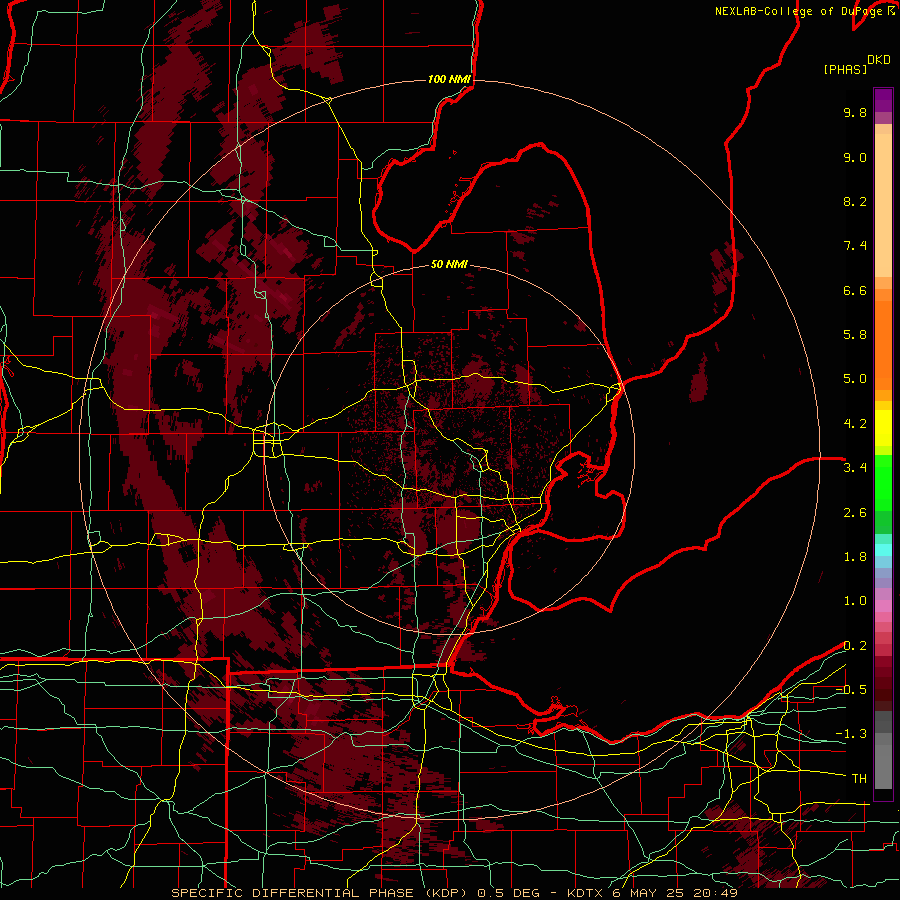Select the 1.8 legend scale value

[855, 557]
